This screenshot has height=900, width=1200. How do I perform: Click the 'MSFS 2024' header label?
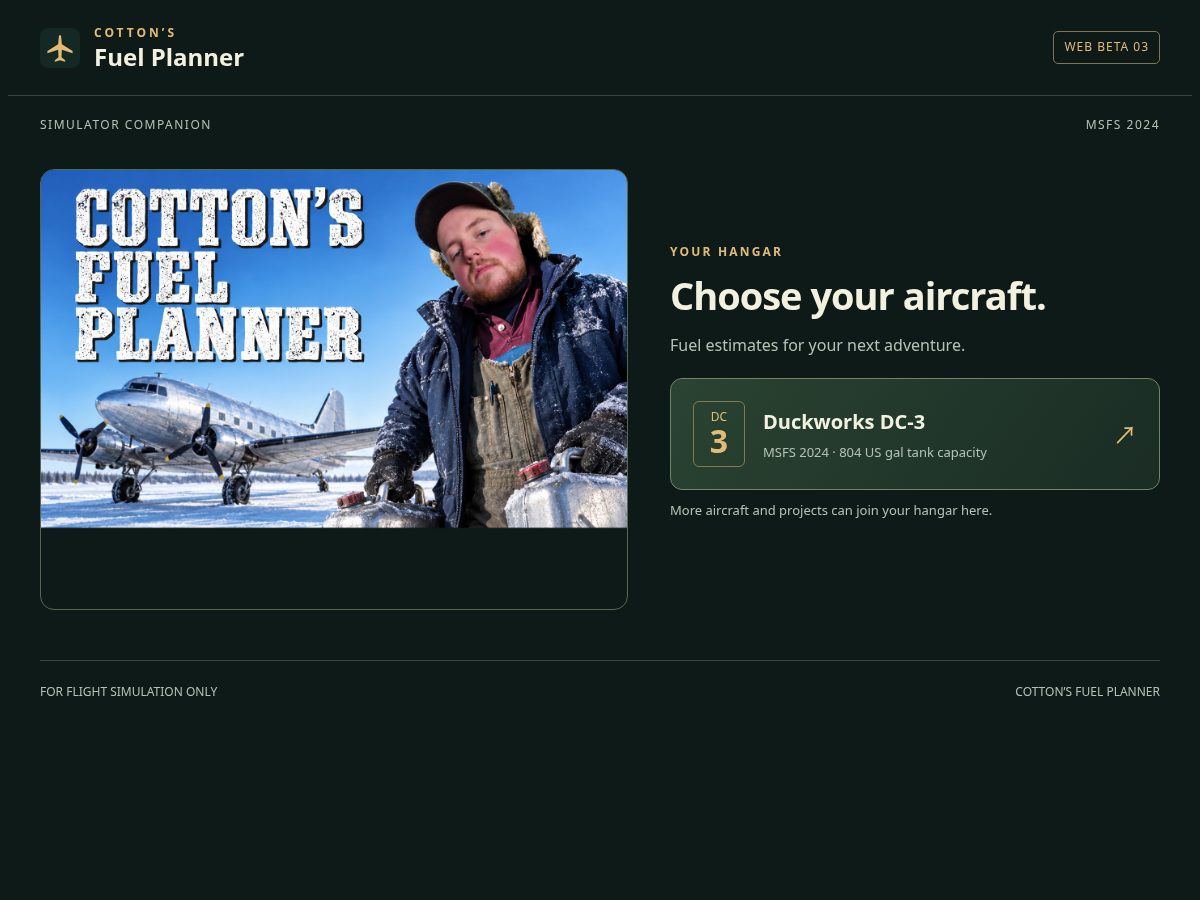tap(1123, 125)
